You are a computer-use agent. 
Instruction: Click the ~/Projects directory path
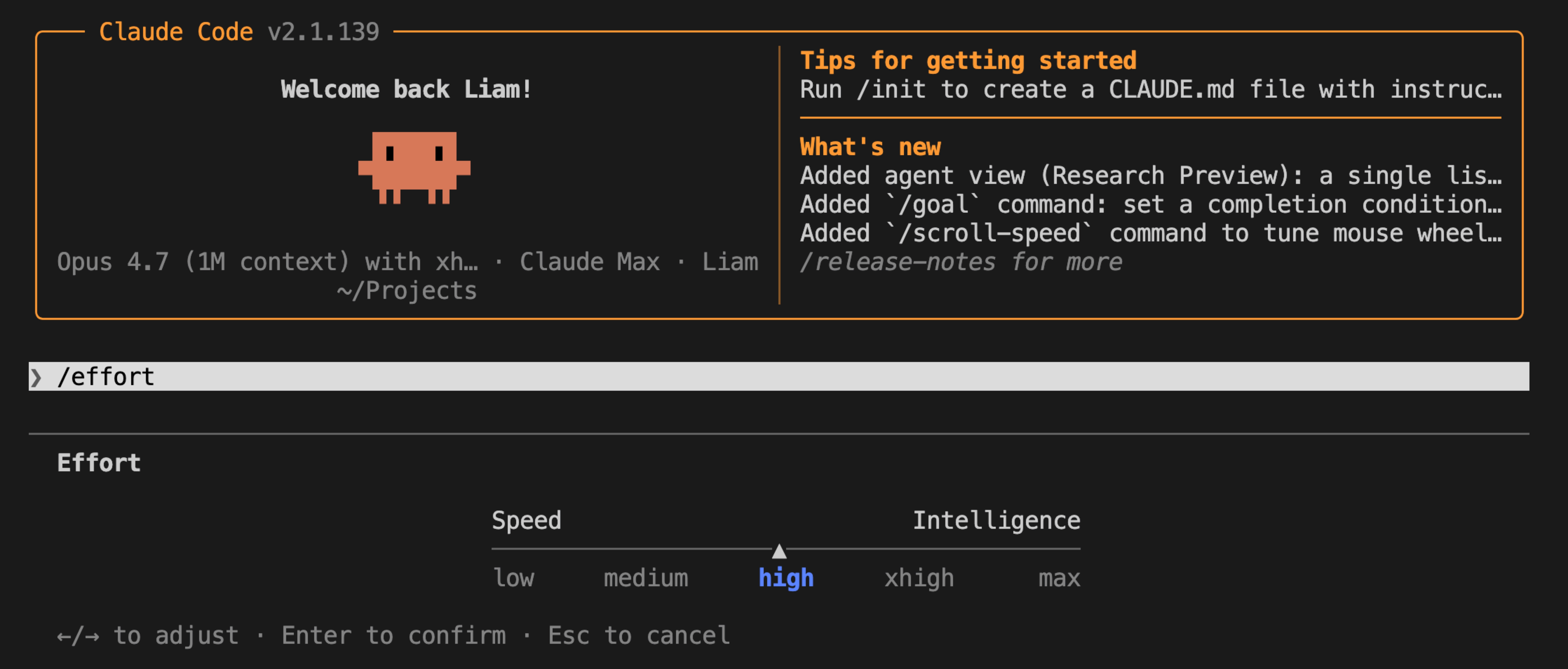pyautogui.click(x=406, y=291)
